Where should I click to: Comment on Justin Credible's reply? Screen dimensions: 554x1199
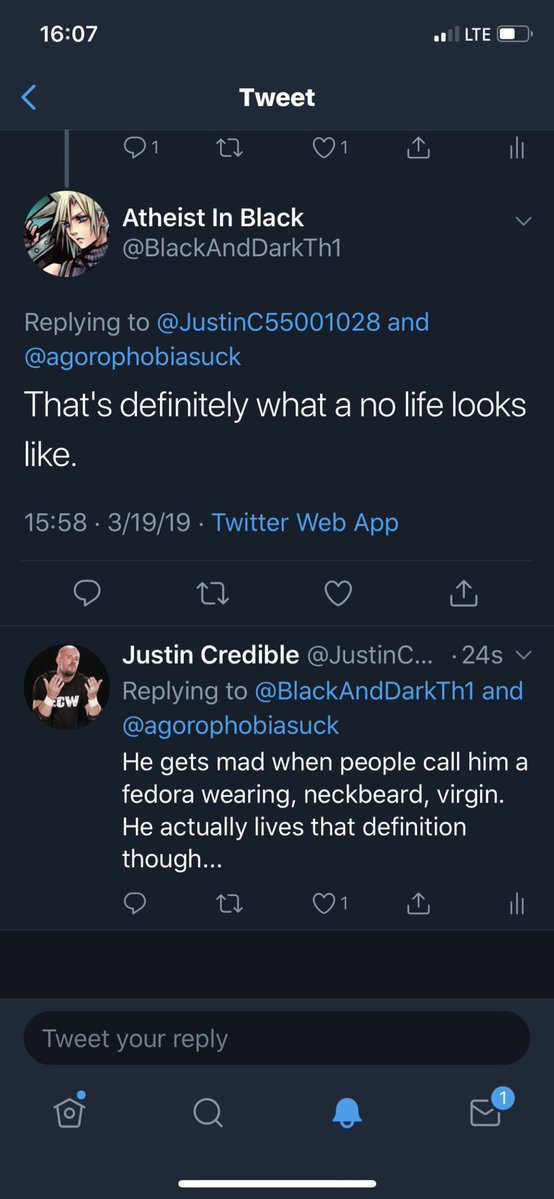[135, 904]
